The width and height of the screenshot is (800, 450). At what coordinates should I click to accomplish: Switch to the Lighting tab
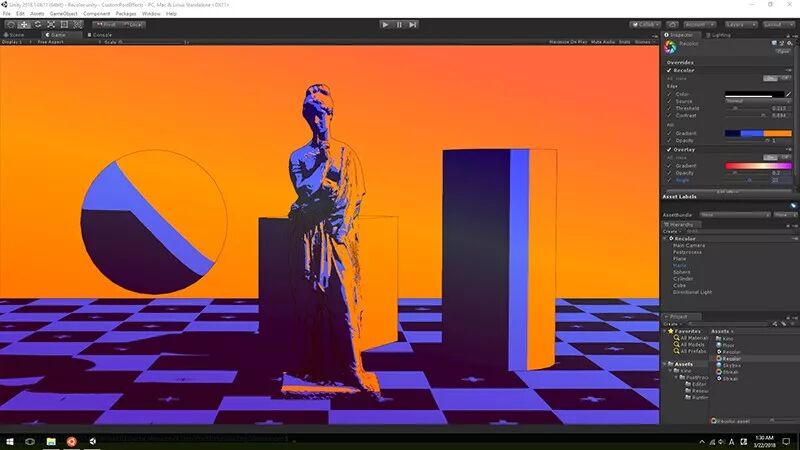click(718, 35)
